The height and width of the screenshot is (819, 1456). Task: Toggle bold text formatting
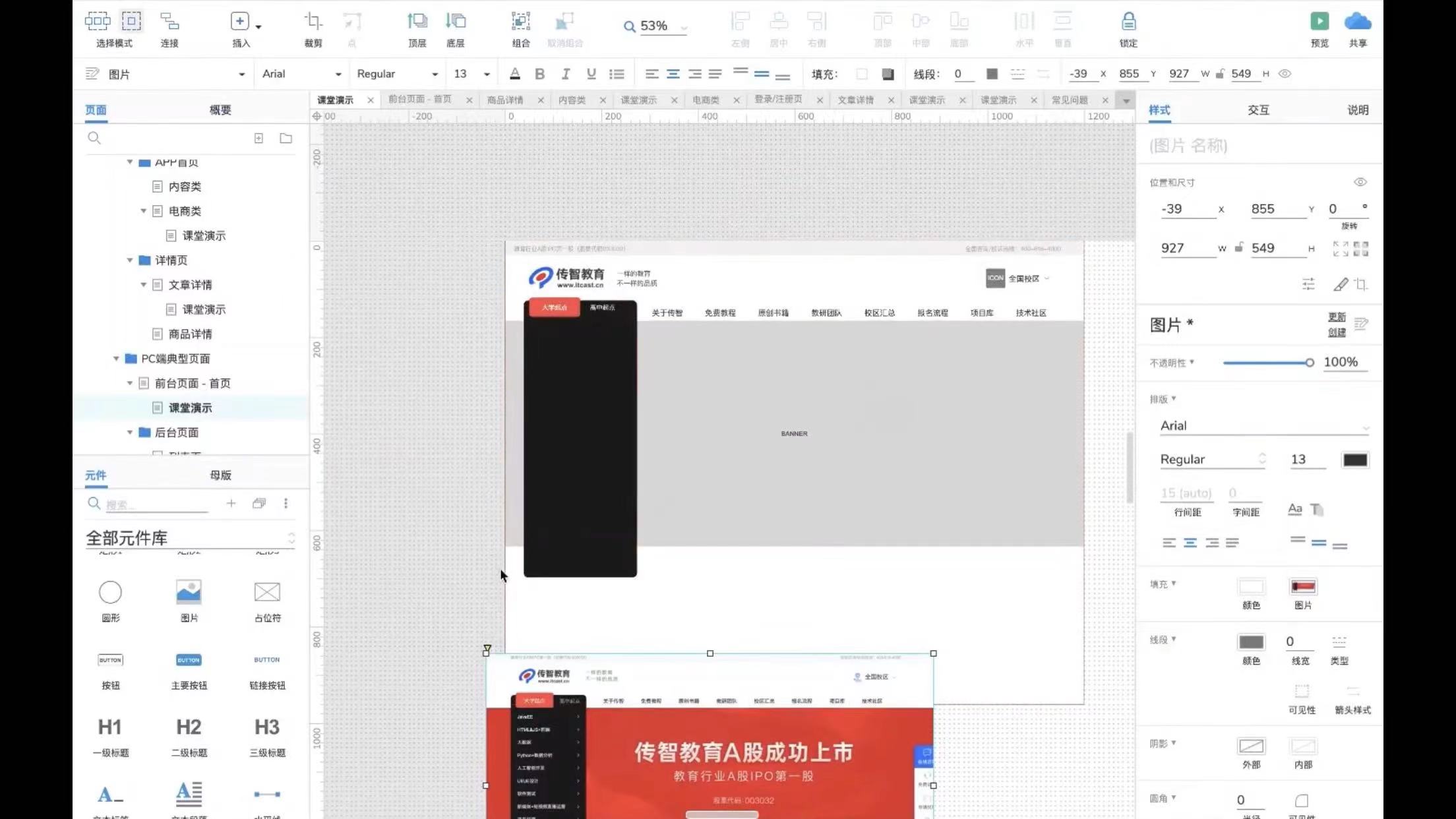[539, 74]
